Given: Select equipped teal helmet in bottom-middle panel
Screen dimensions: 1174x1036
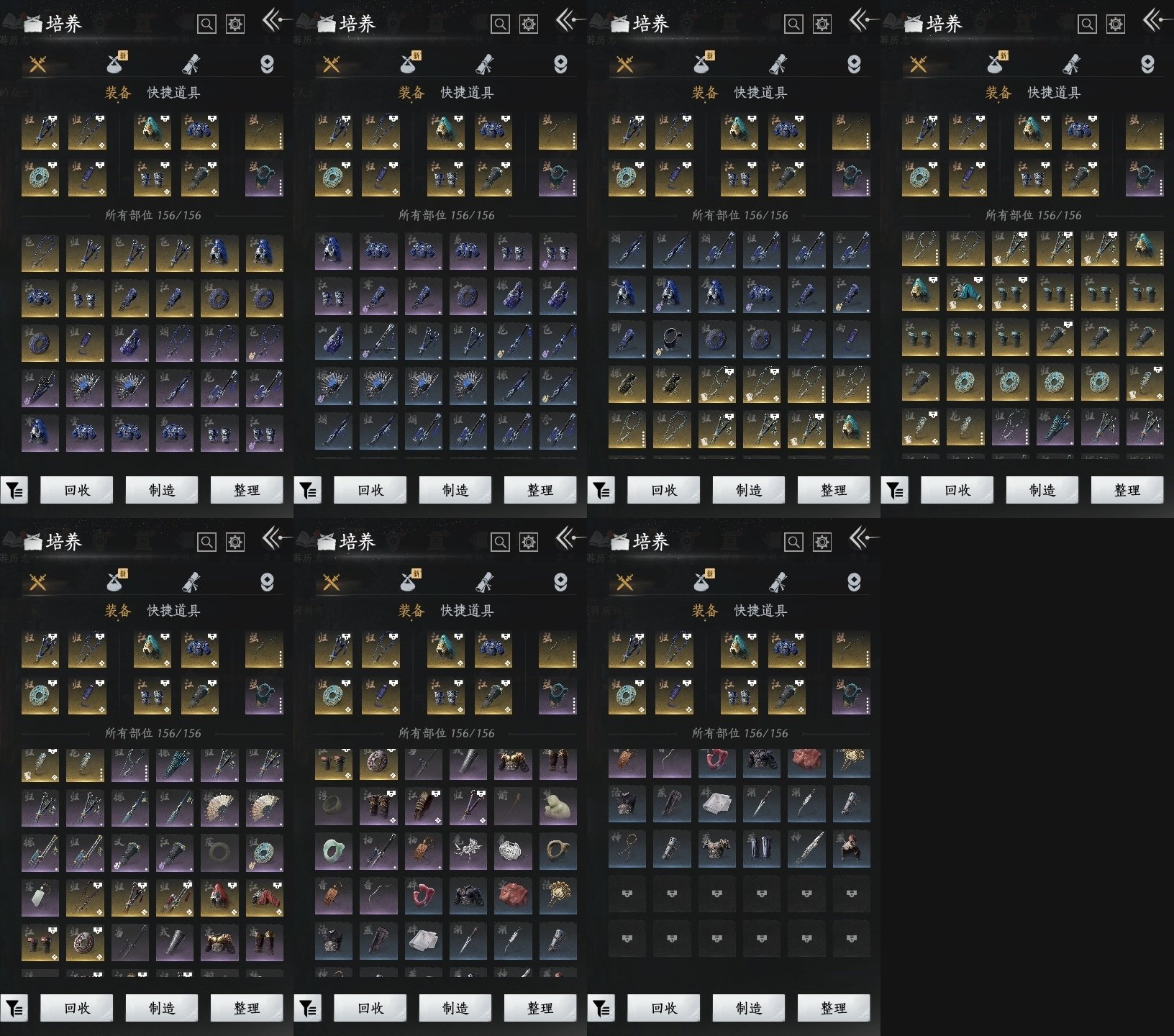Looking at the screenshot, I should point(445,649).
